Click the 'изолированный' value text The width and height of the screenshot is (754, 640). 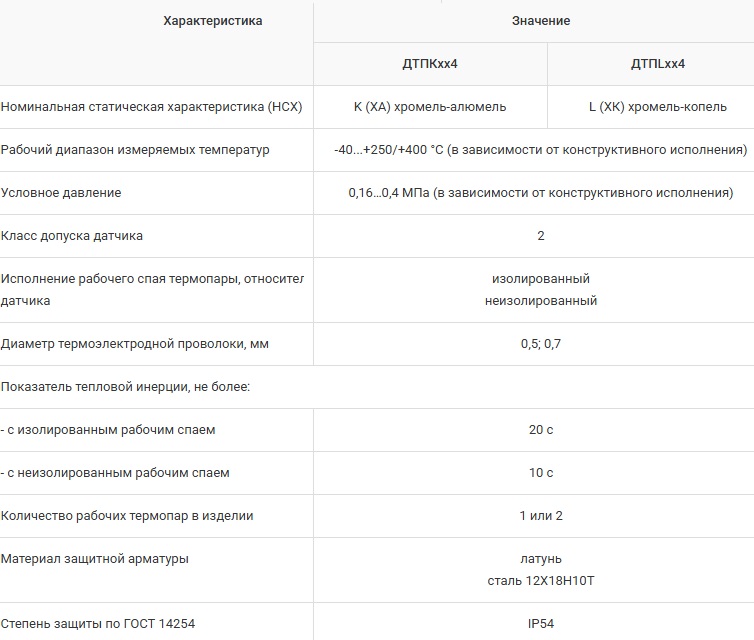541,279
